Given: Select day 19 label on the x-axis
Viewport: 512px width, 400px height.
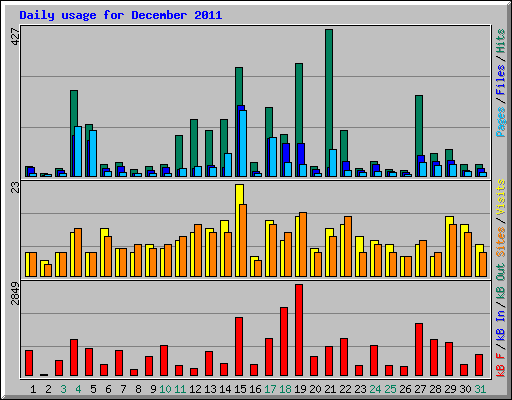Looking at the screenshot, I should (x=300, y=389).
